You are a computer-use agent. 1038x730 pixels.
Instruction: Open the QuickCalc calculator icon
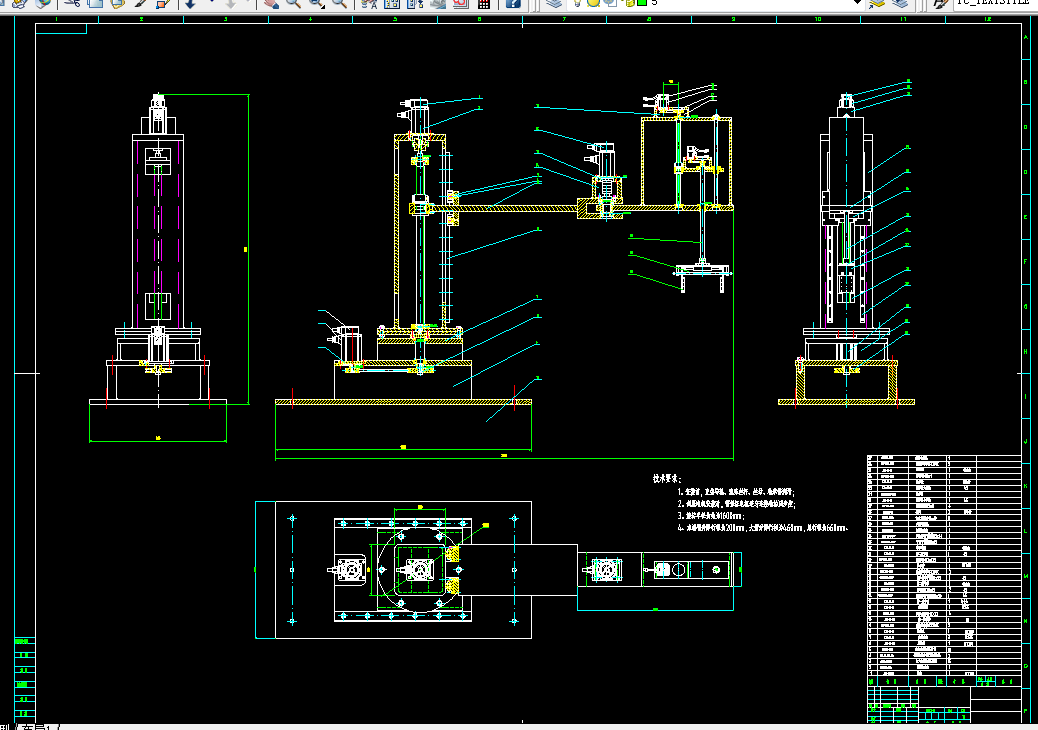coord(483,3)
